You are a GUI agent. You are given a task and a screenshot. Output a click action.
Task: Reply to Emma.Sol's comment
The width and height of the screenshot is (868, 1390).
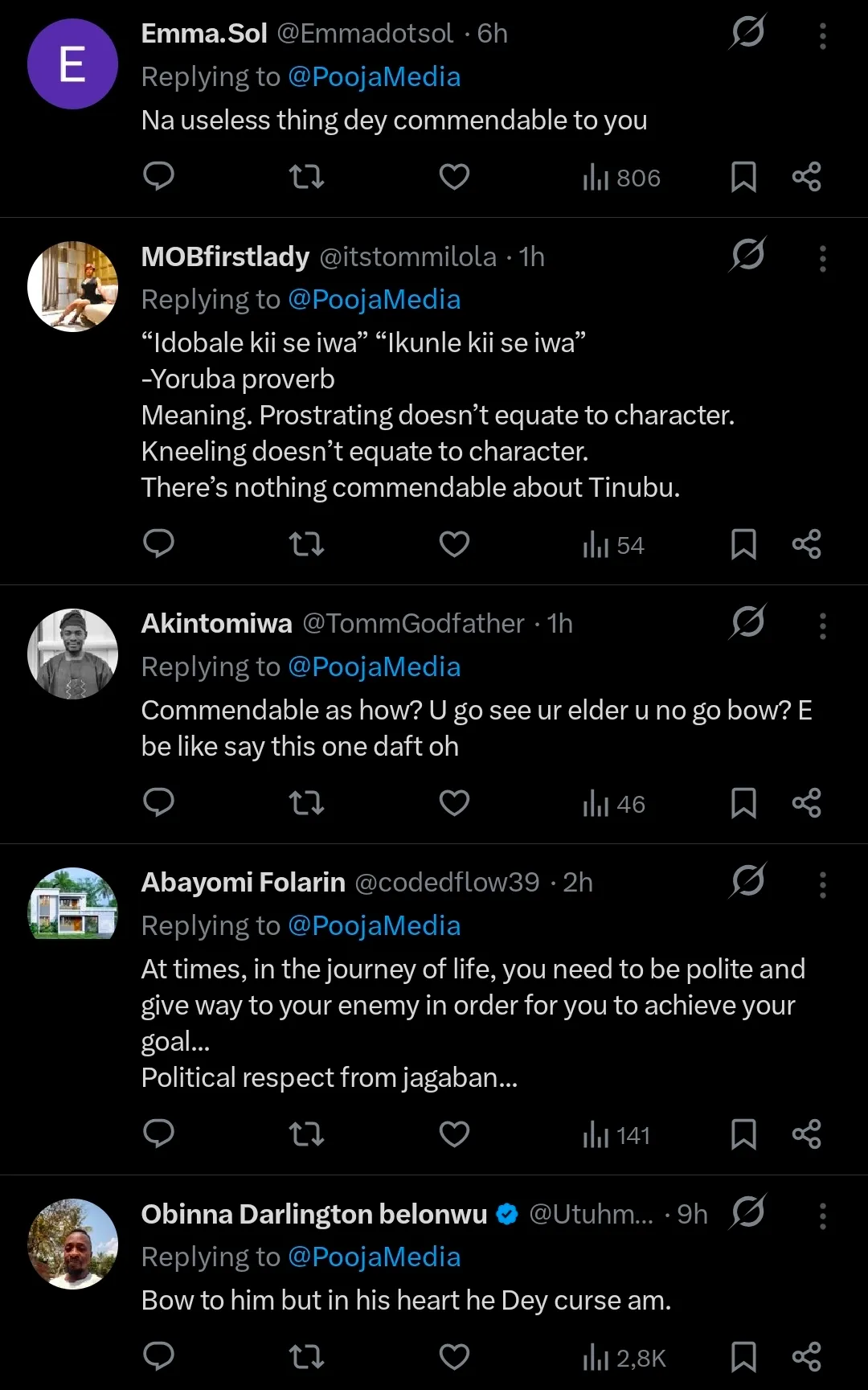pos(158,176)
